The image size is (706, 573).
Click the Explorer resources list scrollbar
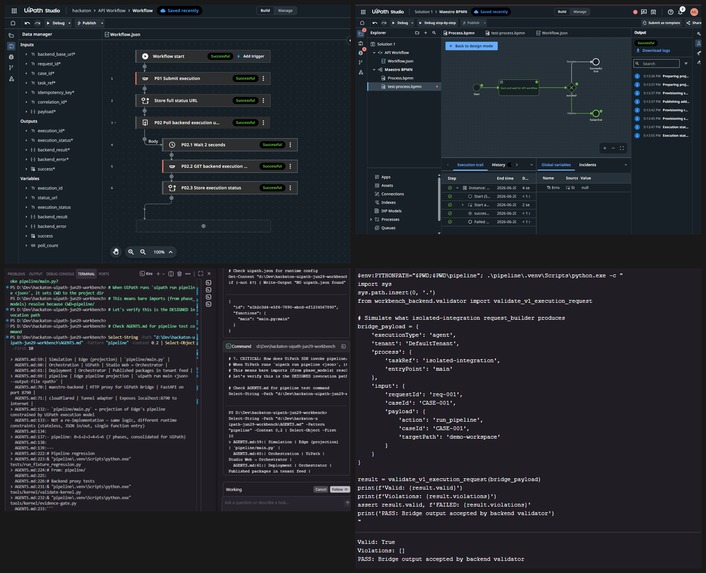click(439, 198)
